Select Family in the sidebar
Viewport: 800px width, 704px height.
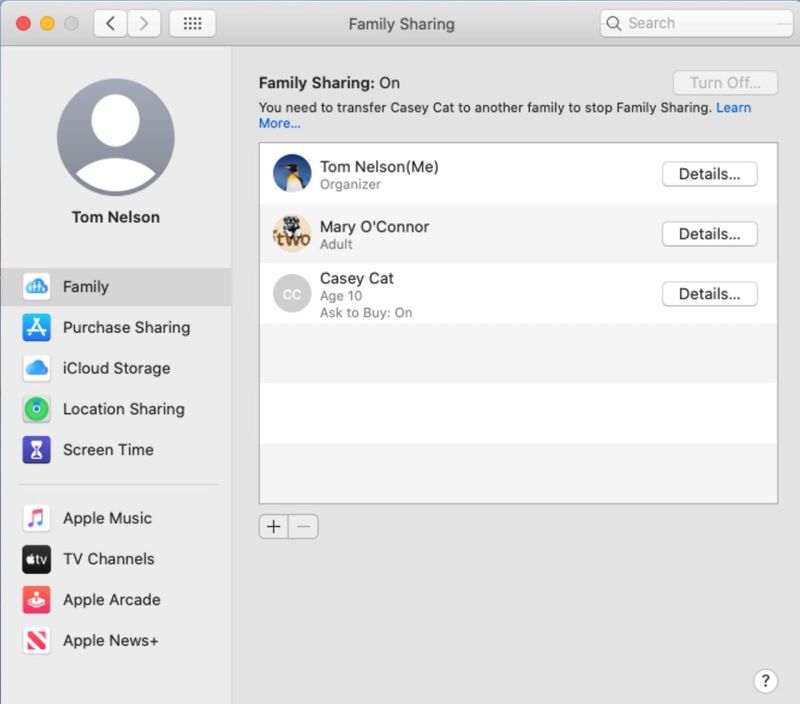(x=116, y=287)
